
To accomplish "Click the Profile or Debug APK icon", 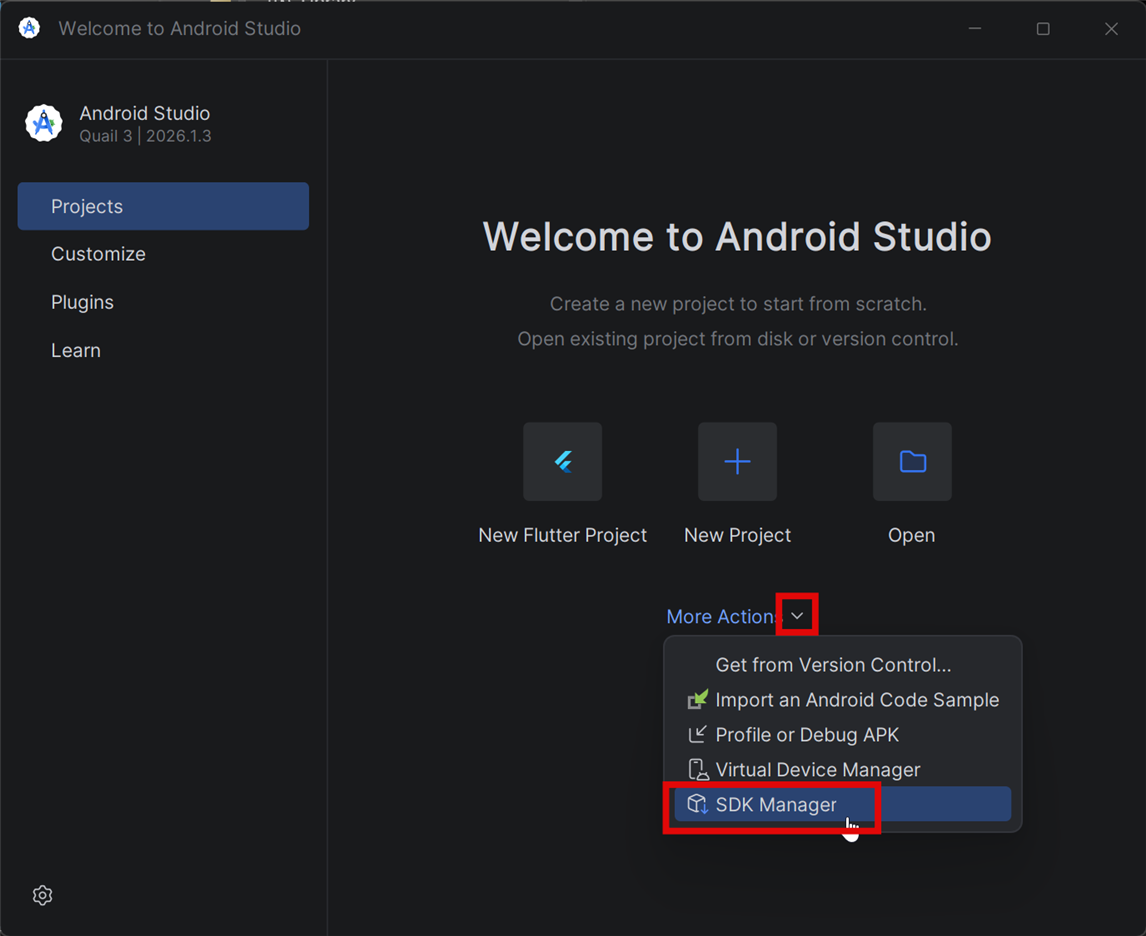I will tap(697, 734).
